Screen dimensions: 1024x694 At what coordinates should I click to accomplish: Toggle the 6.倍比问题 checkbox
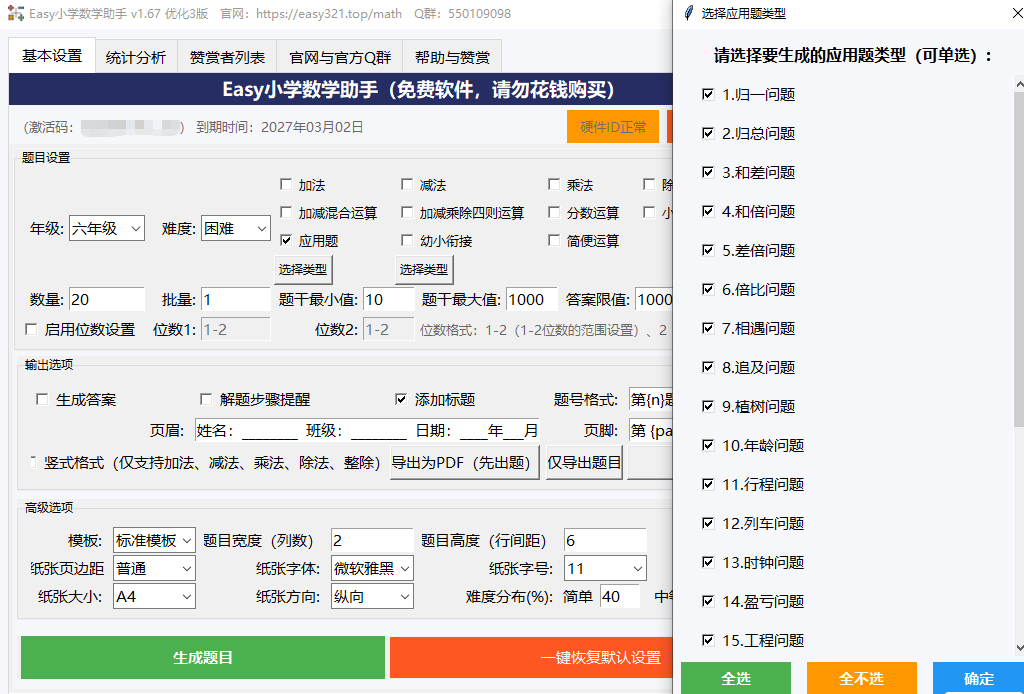coord(708,289)
